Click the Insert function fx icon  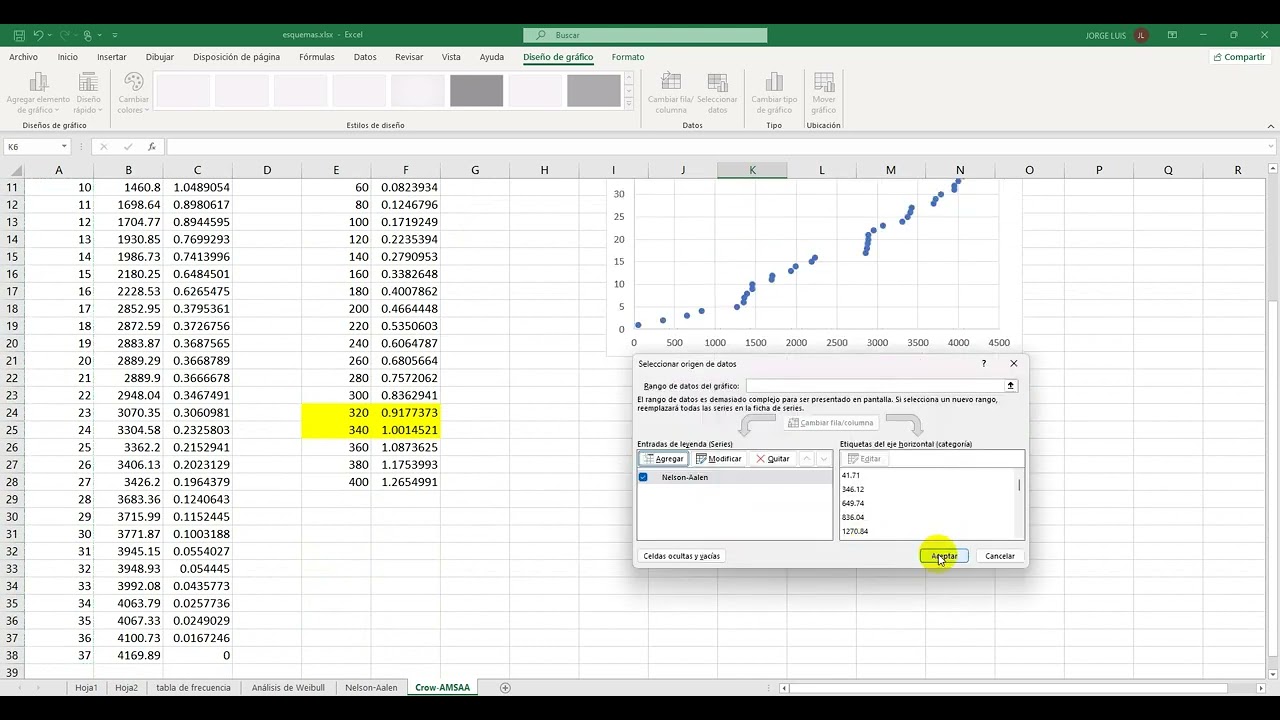pyautogui.click(x=151, y=147)
